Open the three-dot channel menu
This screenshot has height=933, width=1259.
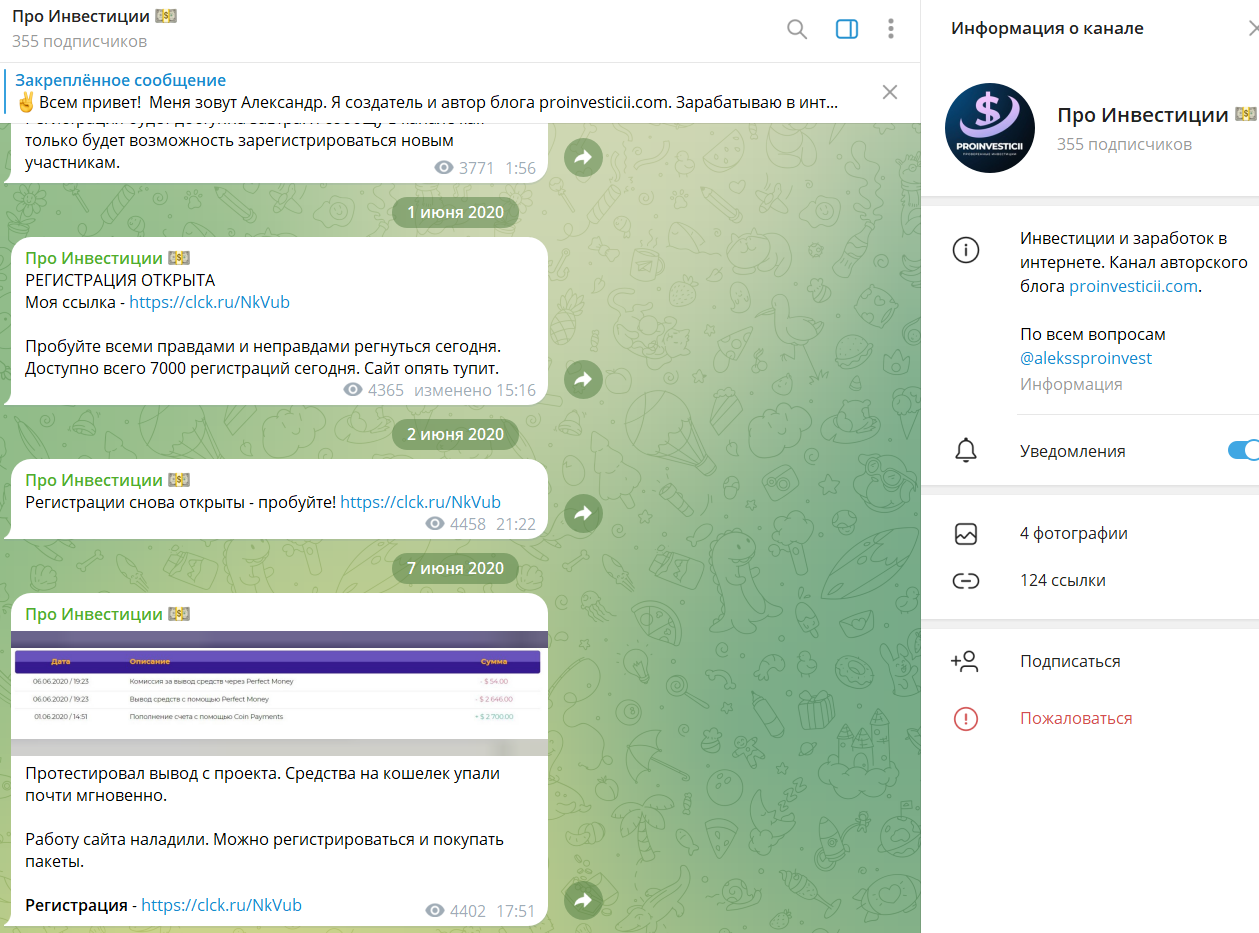(891, 29)
